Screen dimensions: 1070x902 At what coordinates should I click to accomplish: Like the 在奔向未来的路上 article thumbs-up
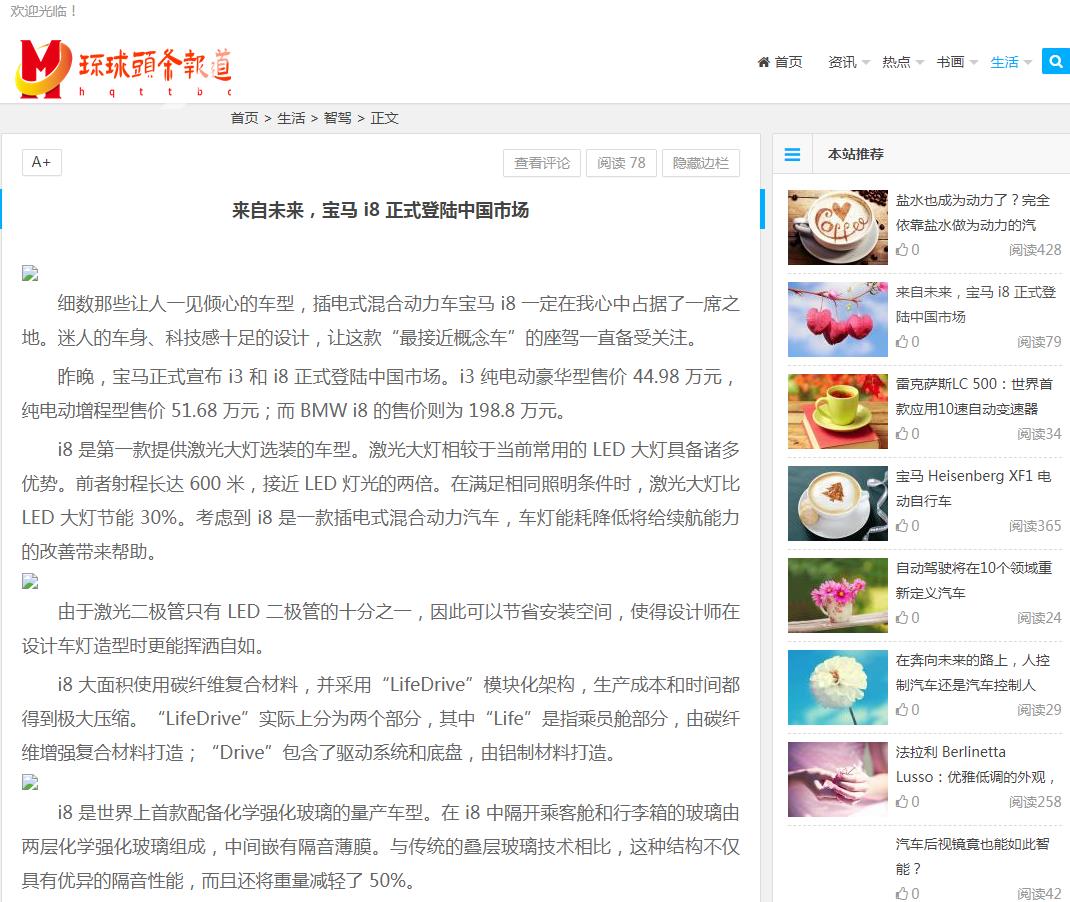[x=902, y=710]
